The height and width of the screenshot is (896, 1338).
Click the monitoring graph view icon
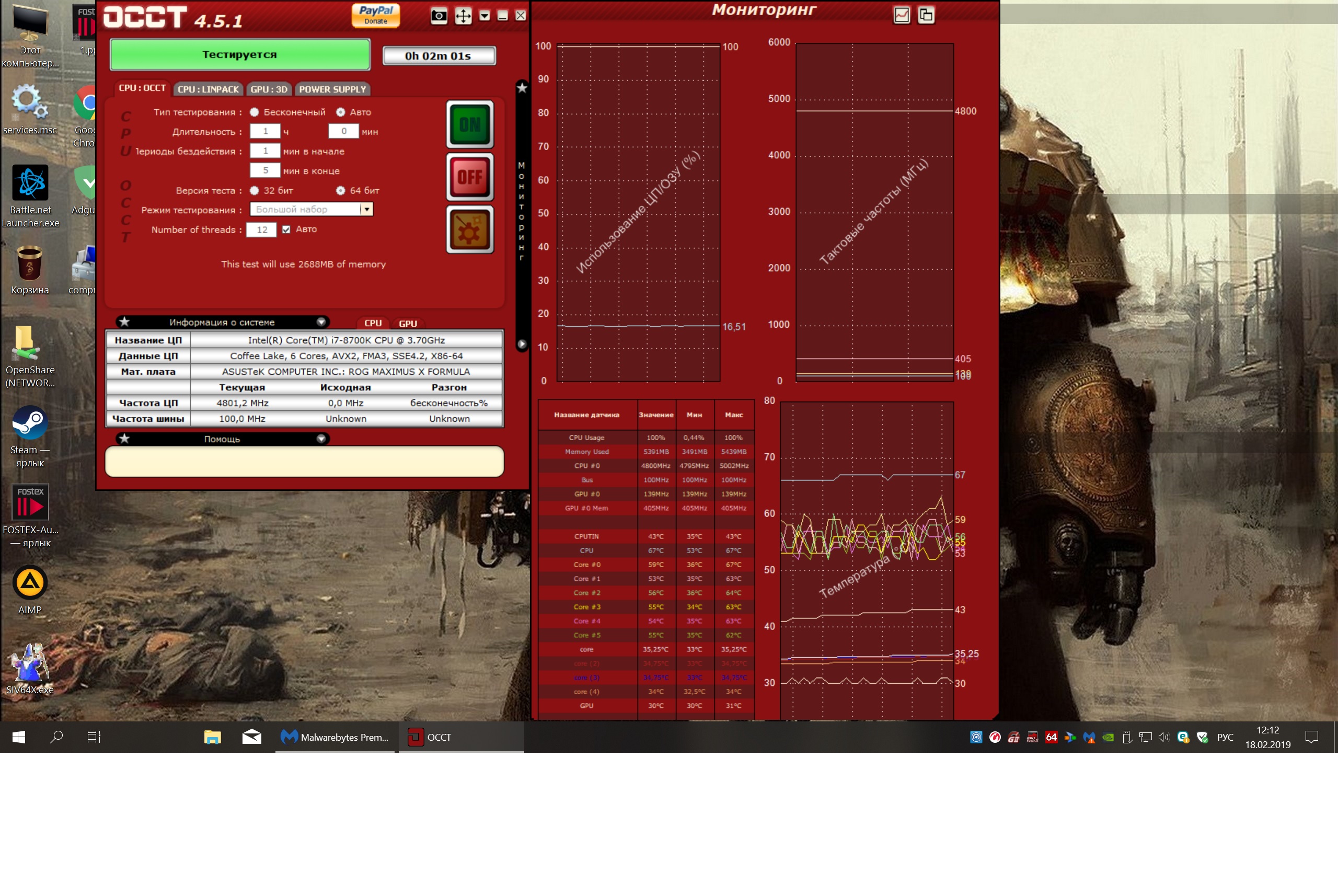point(901,15)
